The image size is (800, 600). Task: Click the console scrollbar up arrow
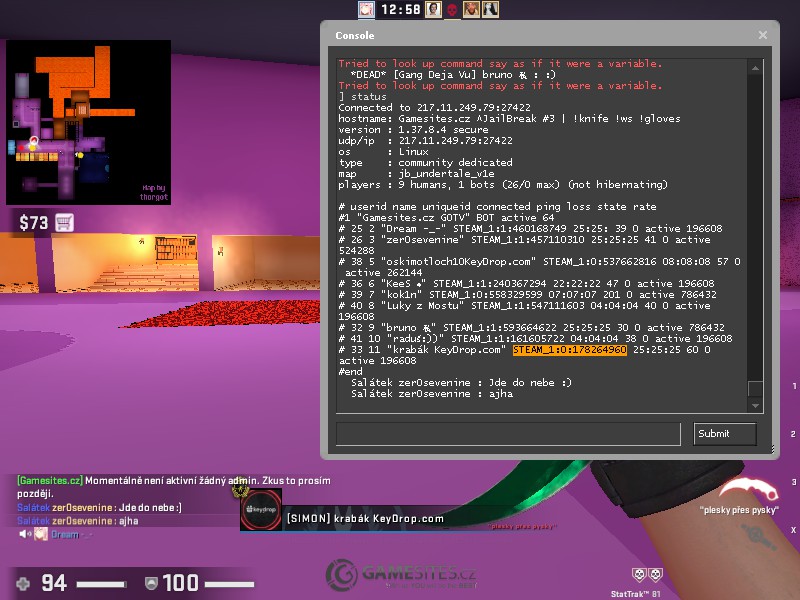(x=755, y=65)
